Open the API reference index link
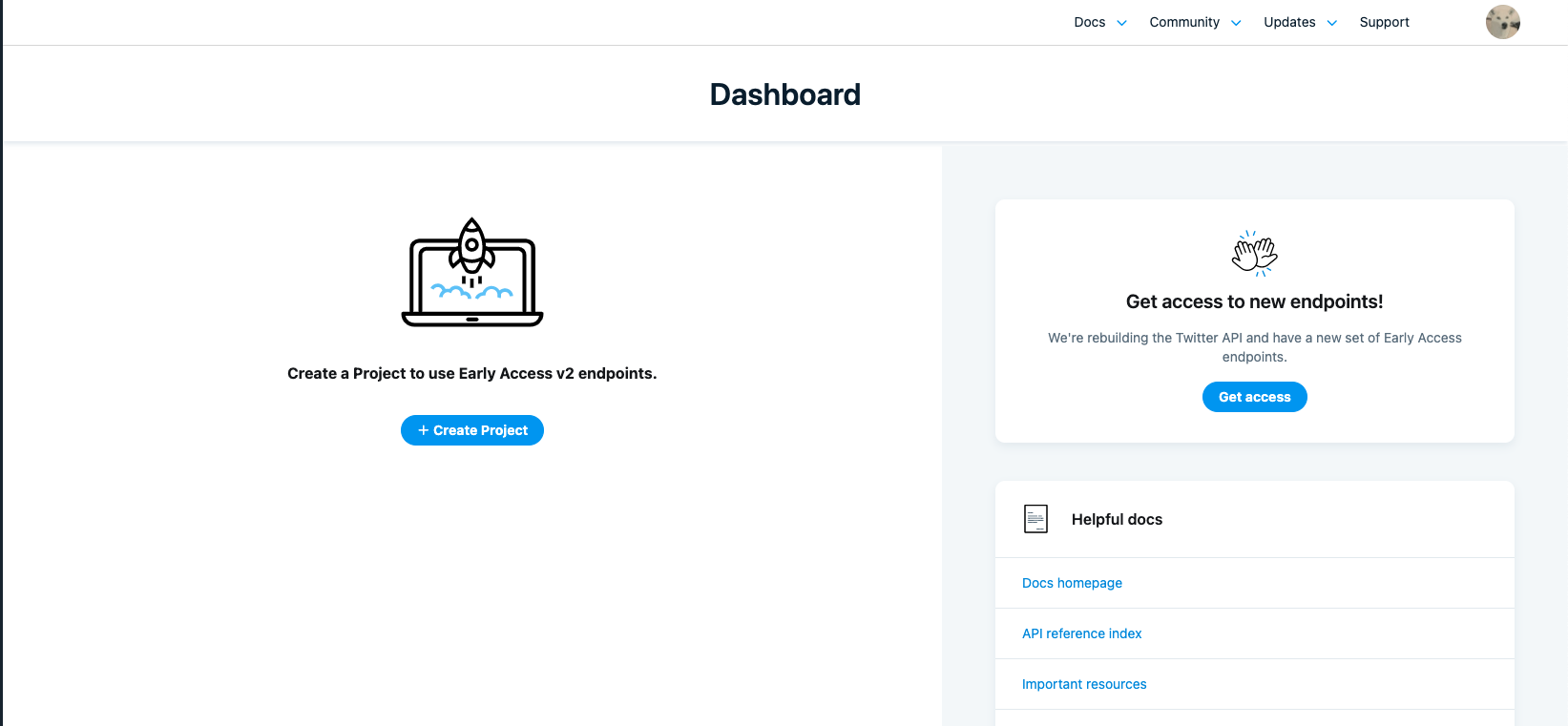The image size is (1568, 726). [1081, 633]
